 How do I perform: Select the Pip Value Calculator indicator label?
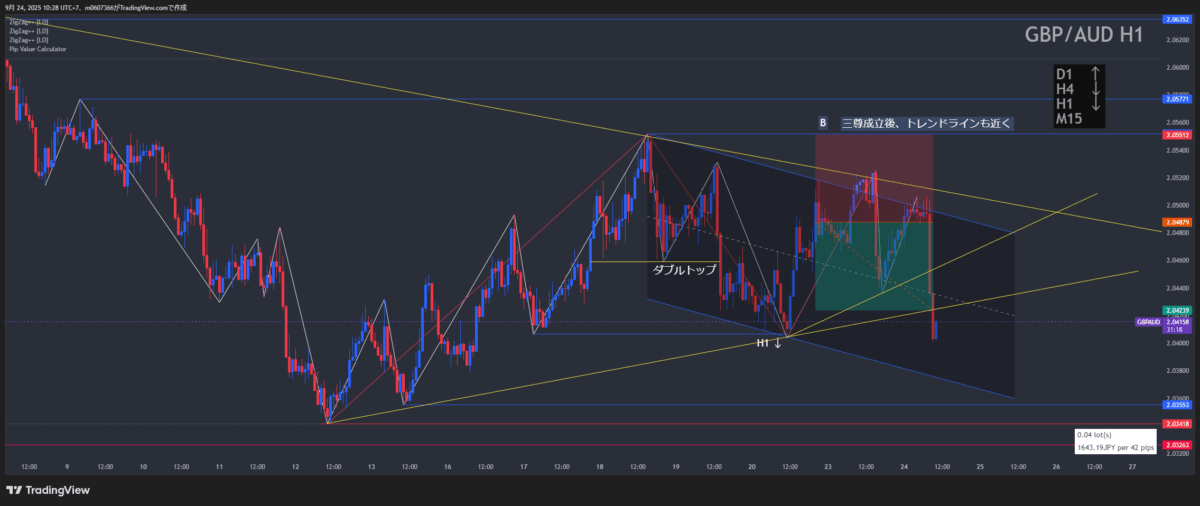coord(38,49)
